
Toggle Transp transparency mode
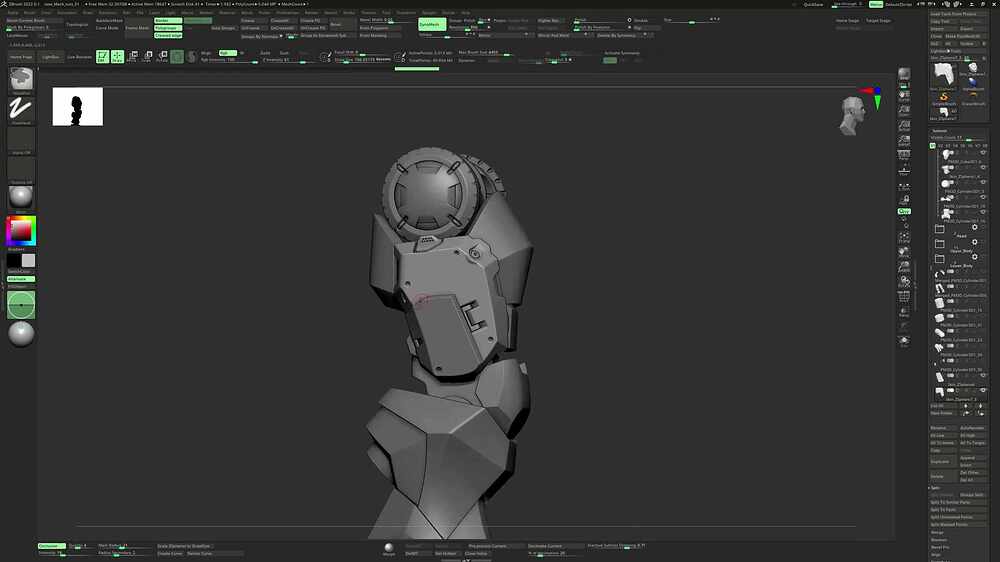904,313
